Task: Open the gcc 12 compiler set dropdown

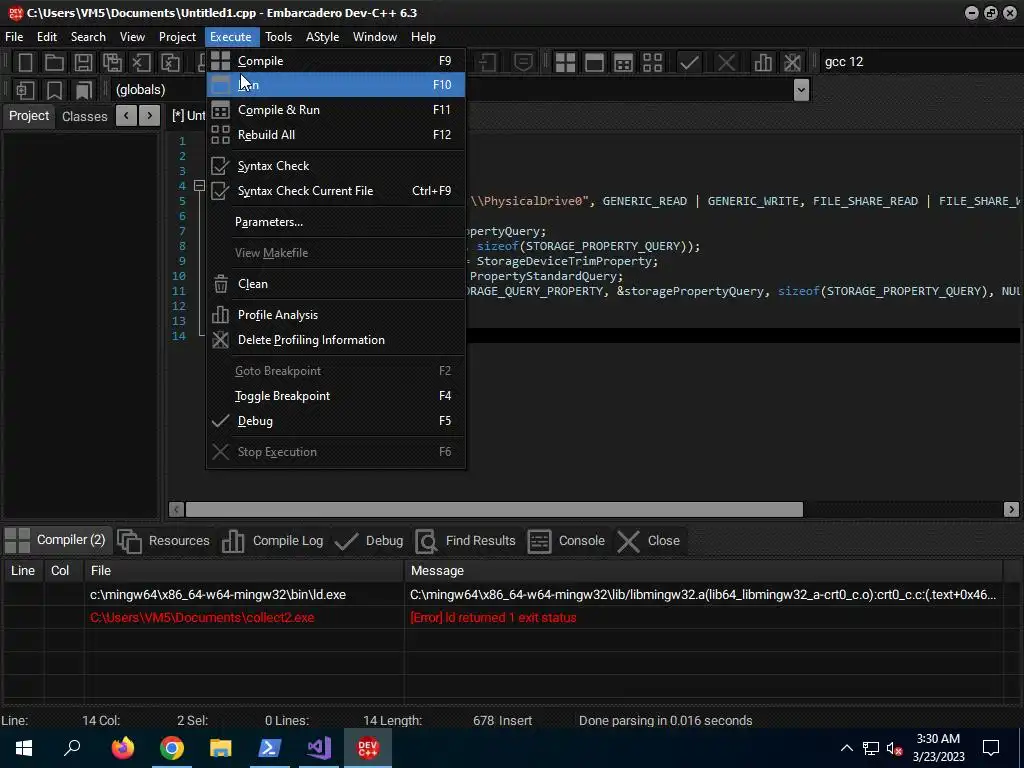Action: pos(920,62)
